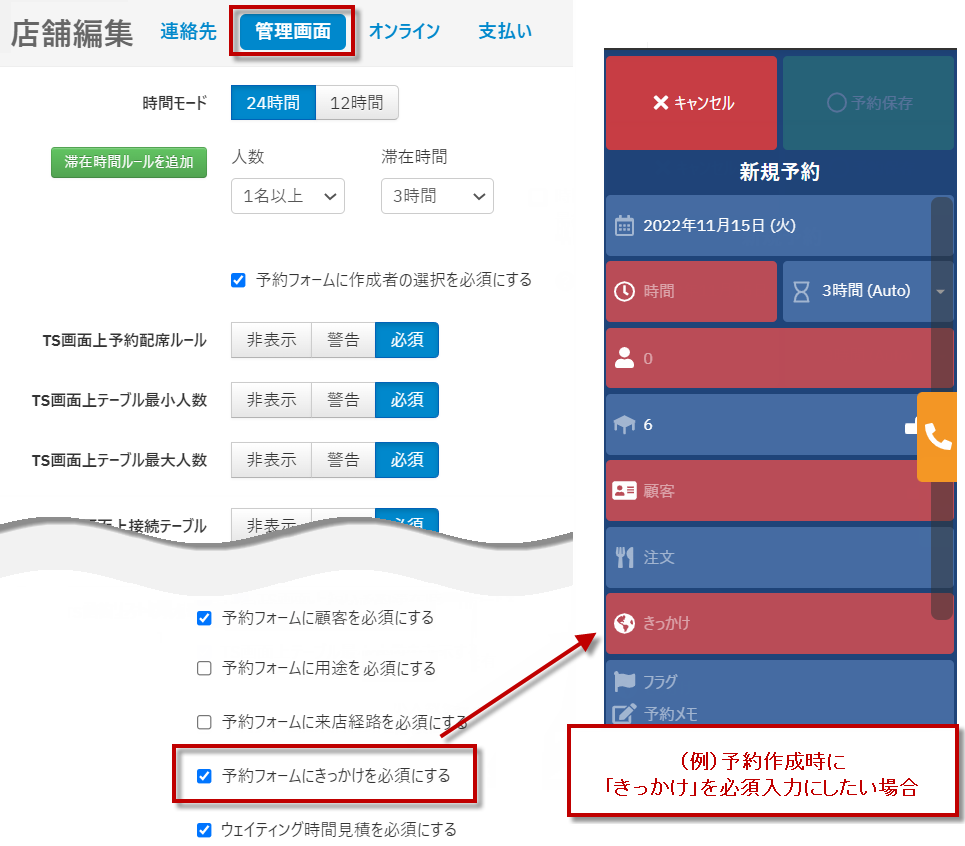Click the calendar icon beside 2022年11月15日
The image size is (965, 846).
[x=624, y=226]
